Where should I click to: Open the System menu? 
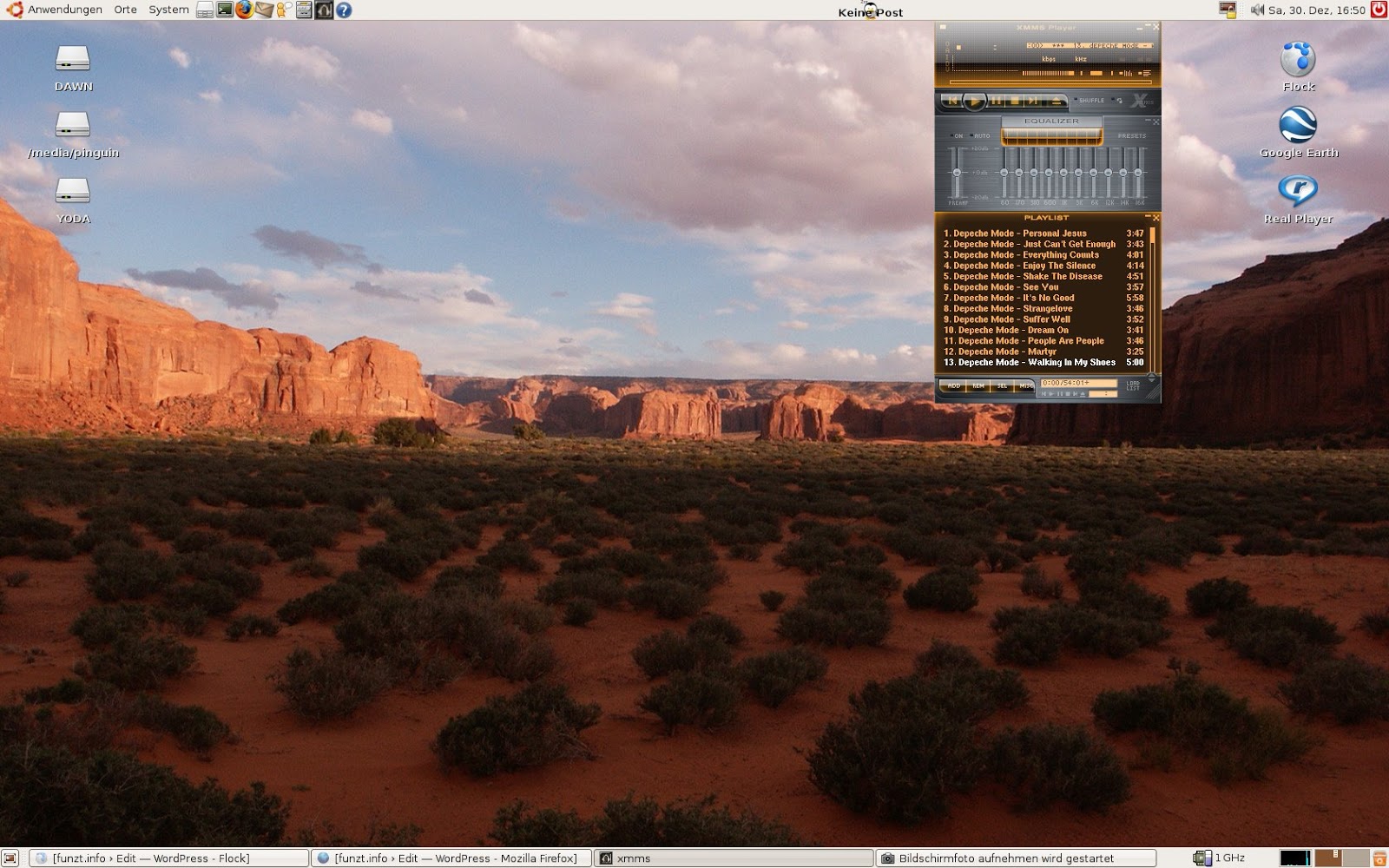pyautogui.click(x=168, y=10)
